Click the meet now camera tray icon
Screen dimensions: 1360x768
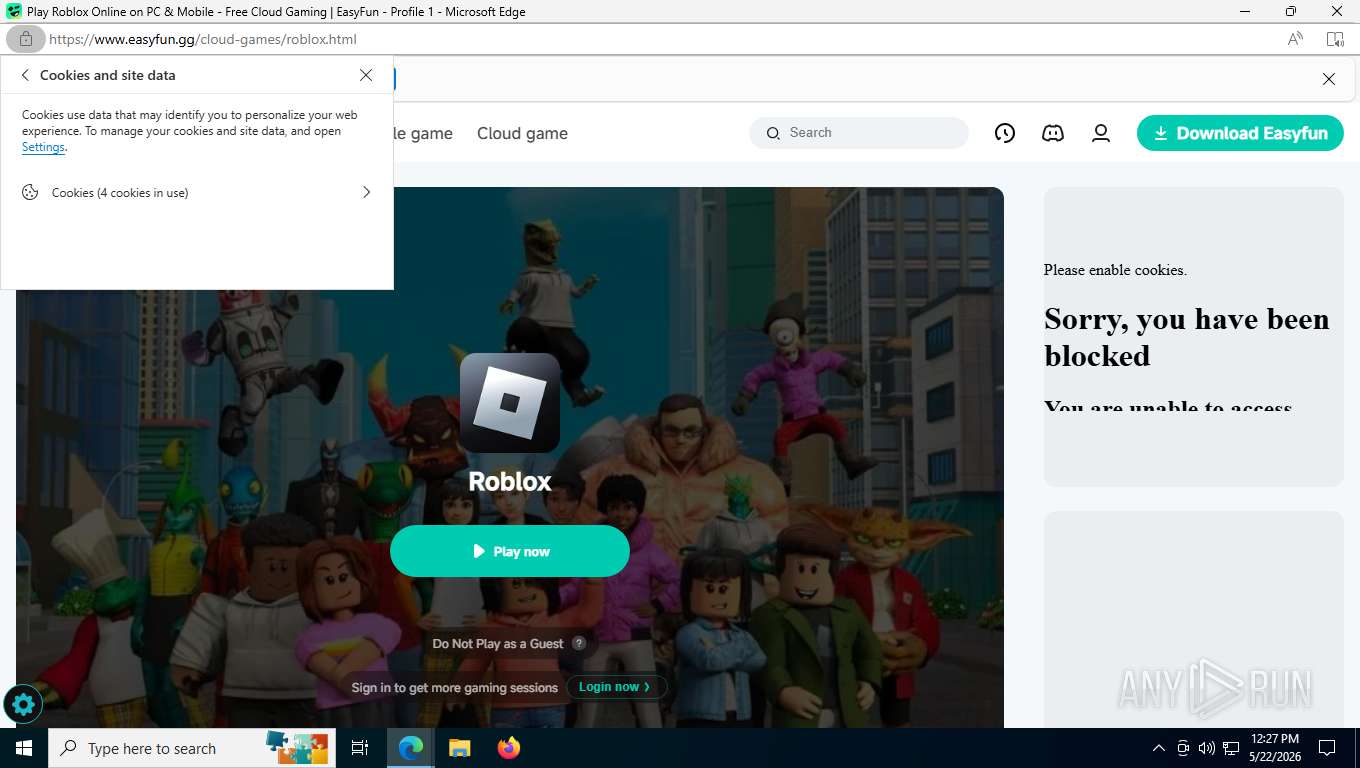(1183, 748)
